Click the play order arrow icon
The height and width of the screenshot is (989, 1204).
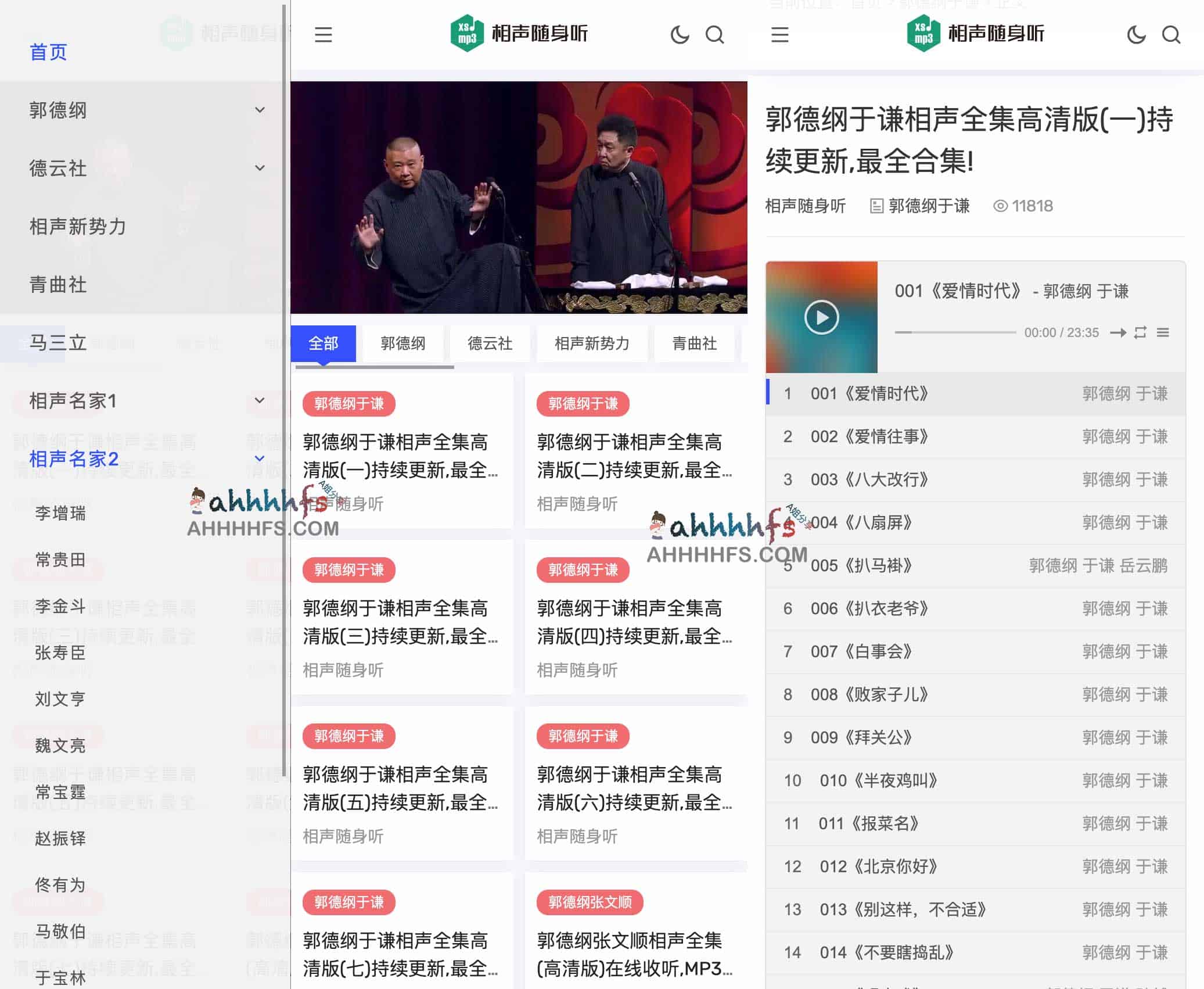pyautogui.click(x=1118, y=332)
